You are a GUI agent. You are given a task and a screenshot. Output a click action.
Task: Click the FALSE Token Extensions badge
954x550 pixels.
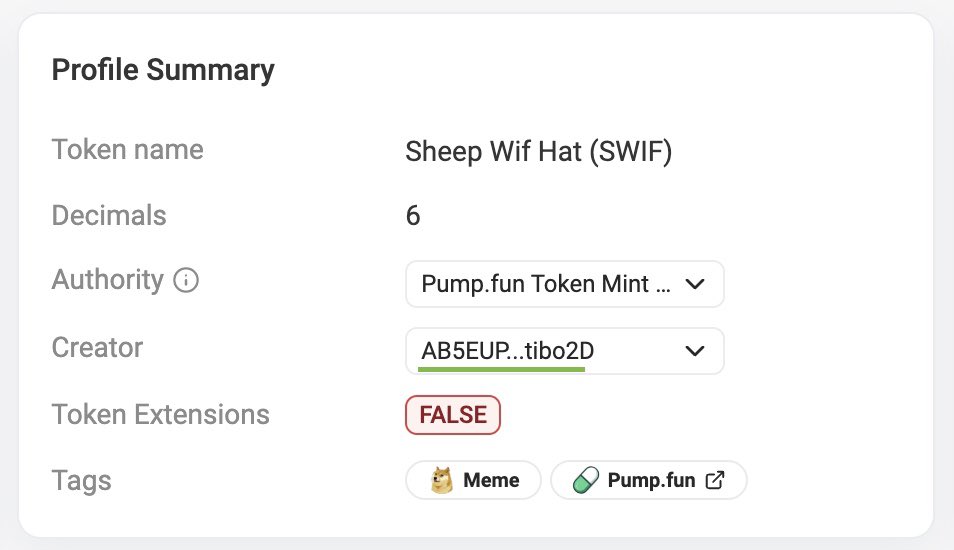452,415
